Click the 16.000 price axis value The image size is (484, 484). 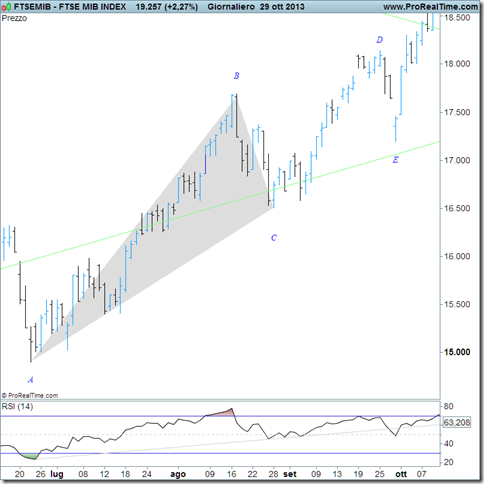click(x=457, y=256)
